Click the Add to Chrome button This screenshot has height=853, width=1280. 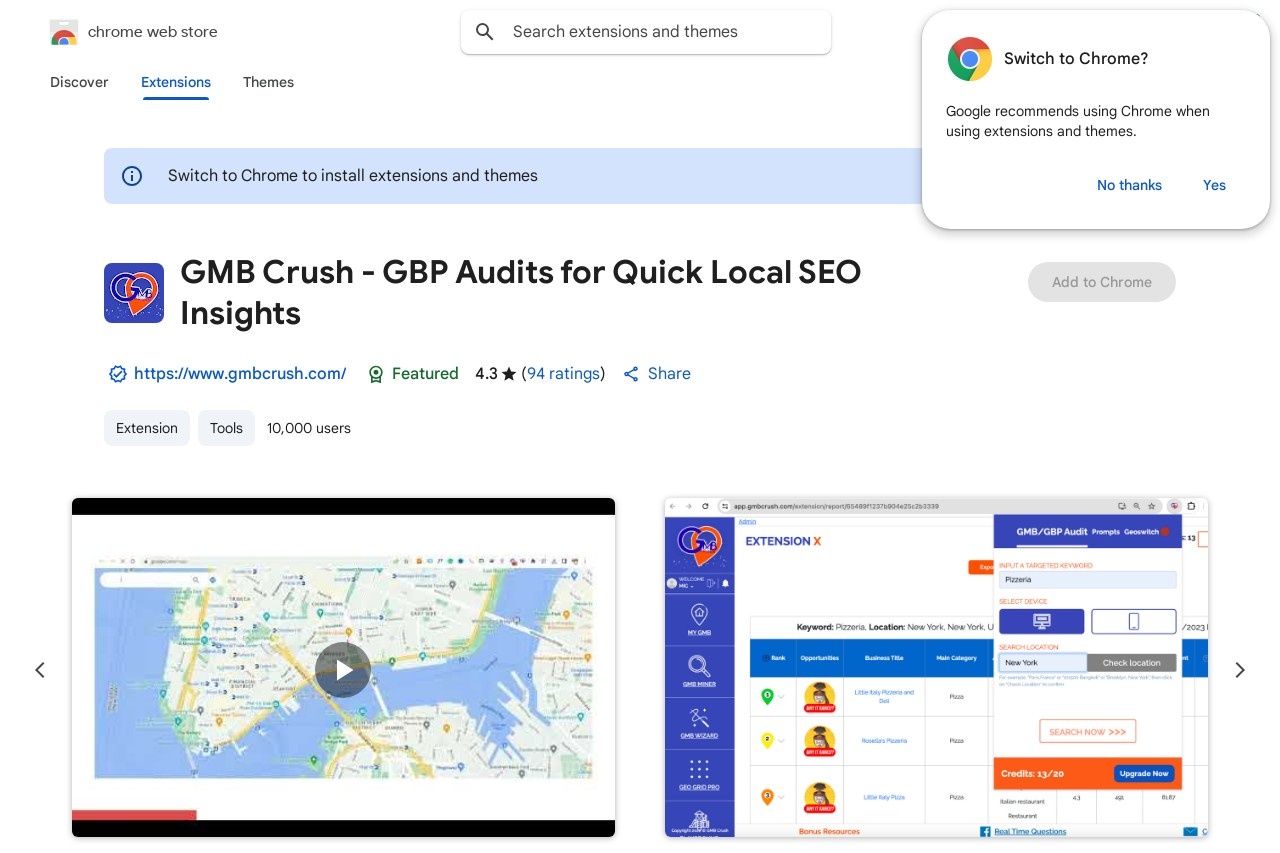click(x=1101, y=282)
